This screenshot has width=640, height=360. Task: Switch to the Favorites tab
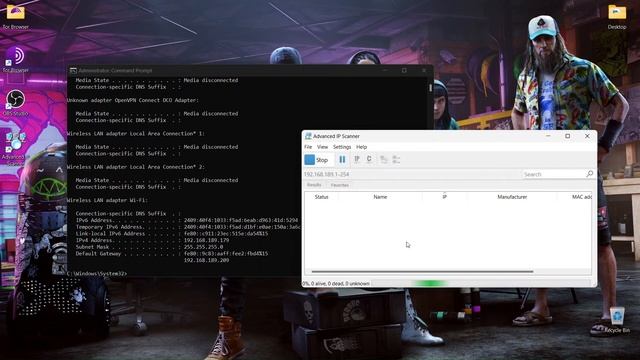pyautogui.click(x=340, y=185)
